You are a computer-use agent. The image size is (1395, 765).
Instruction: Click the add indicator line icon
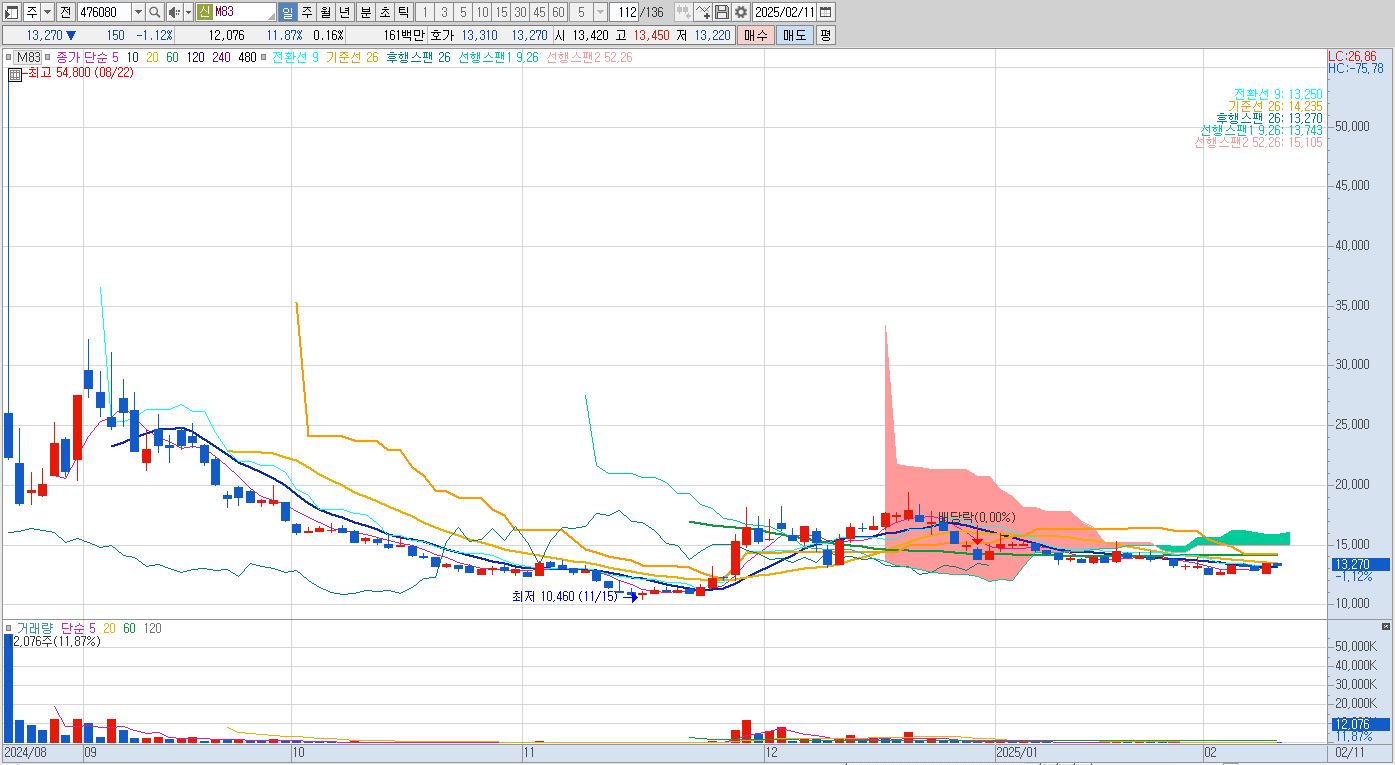[703, 12]
